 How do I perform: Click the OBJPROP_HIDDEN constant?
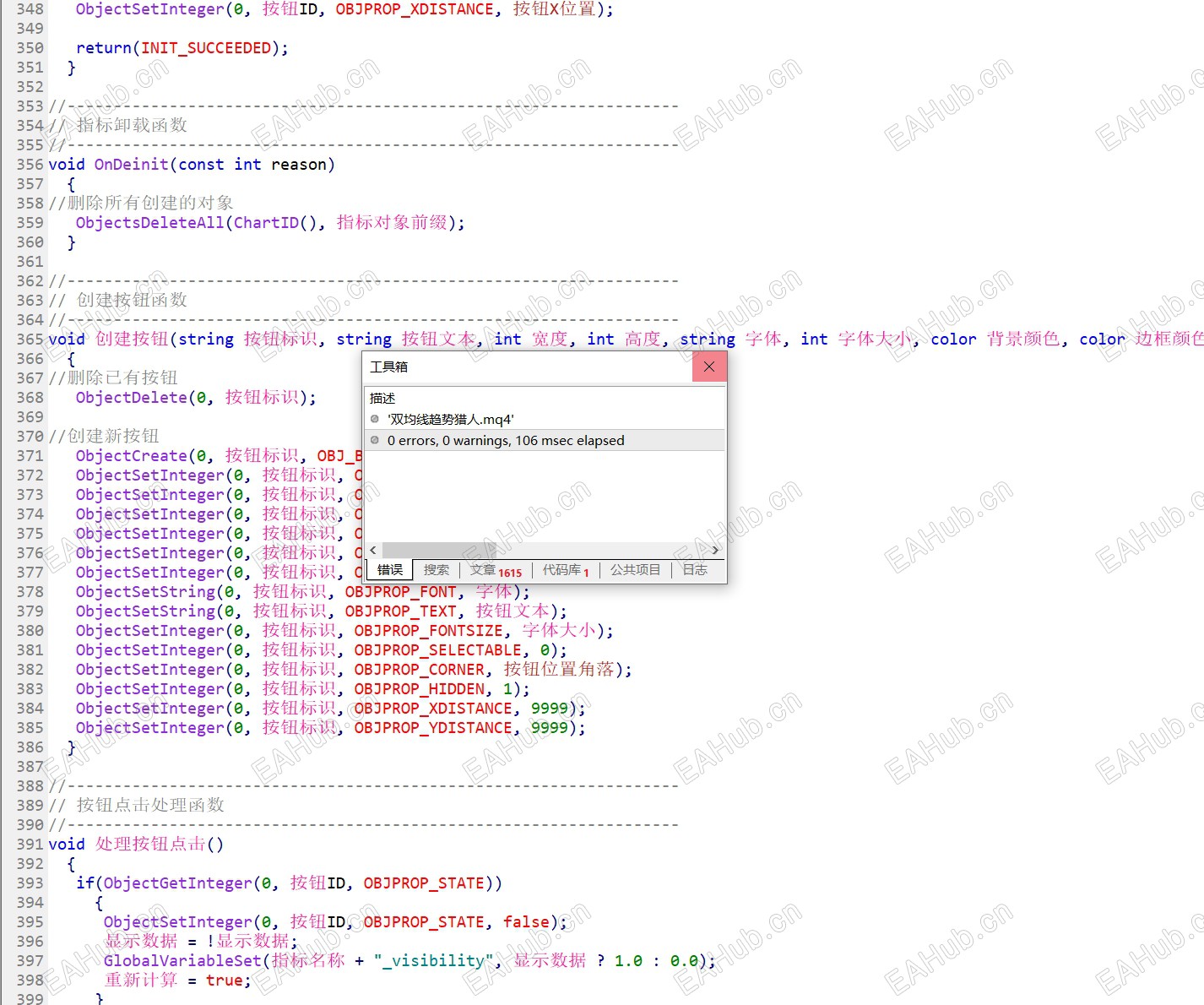click(x=420, y=689)
